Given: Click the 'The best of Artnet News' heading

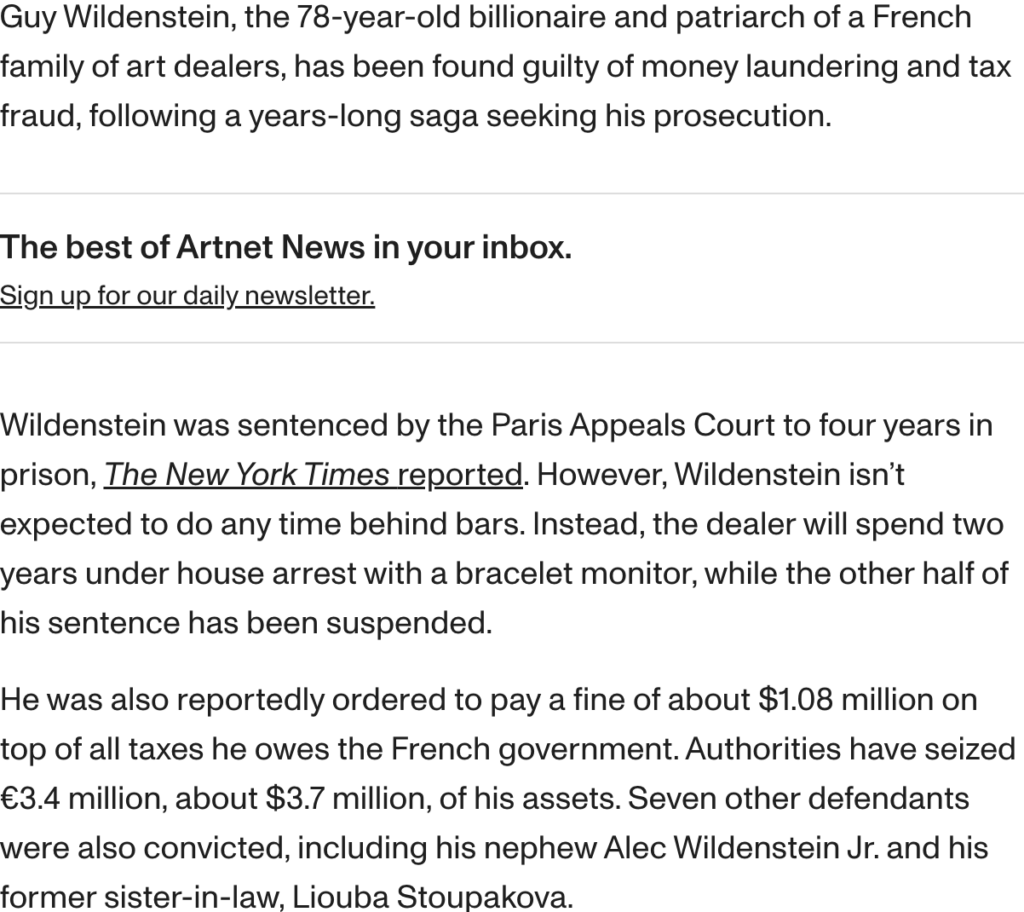Looking at the screenshot, I should [285, 248].
